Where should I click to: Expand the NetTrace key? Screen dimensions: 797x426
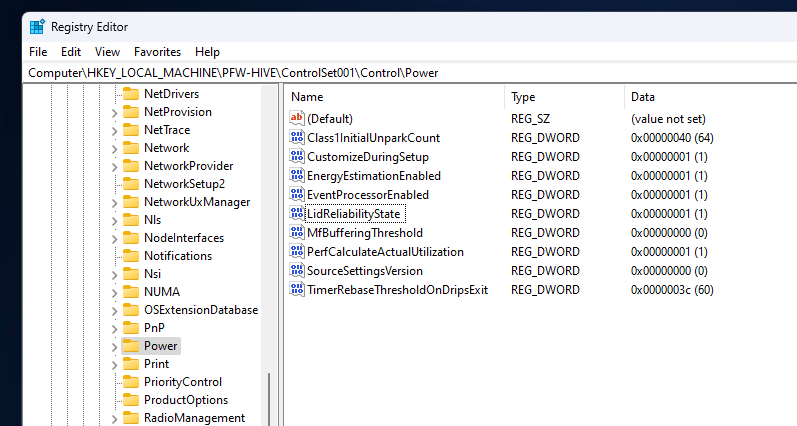point(114,131)
